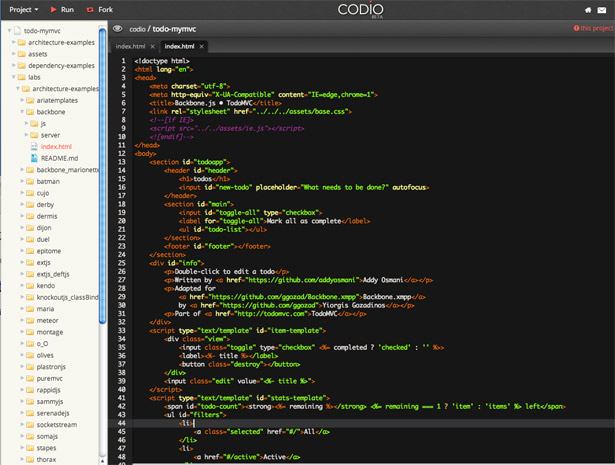
Task: Click the server folder icon
Action: 35,135
